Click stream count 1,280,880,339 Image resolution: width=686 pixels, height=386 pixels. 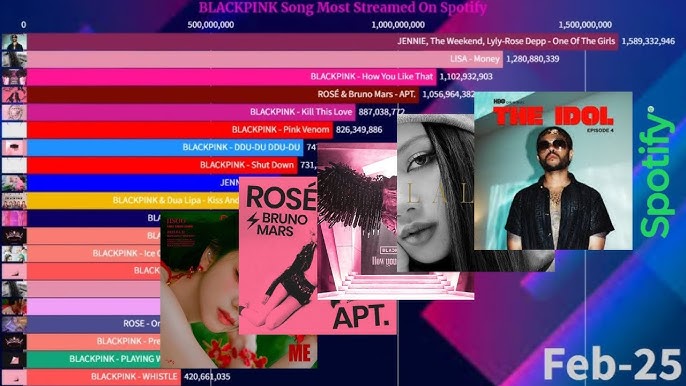532,59
